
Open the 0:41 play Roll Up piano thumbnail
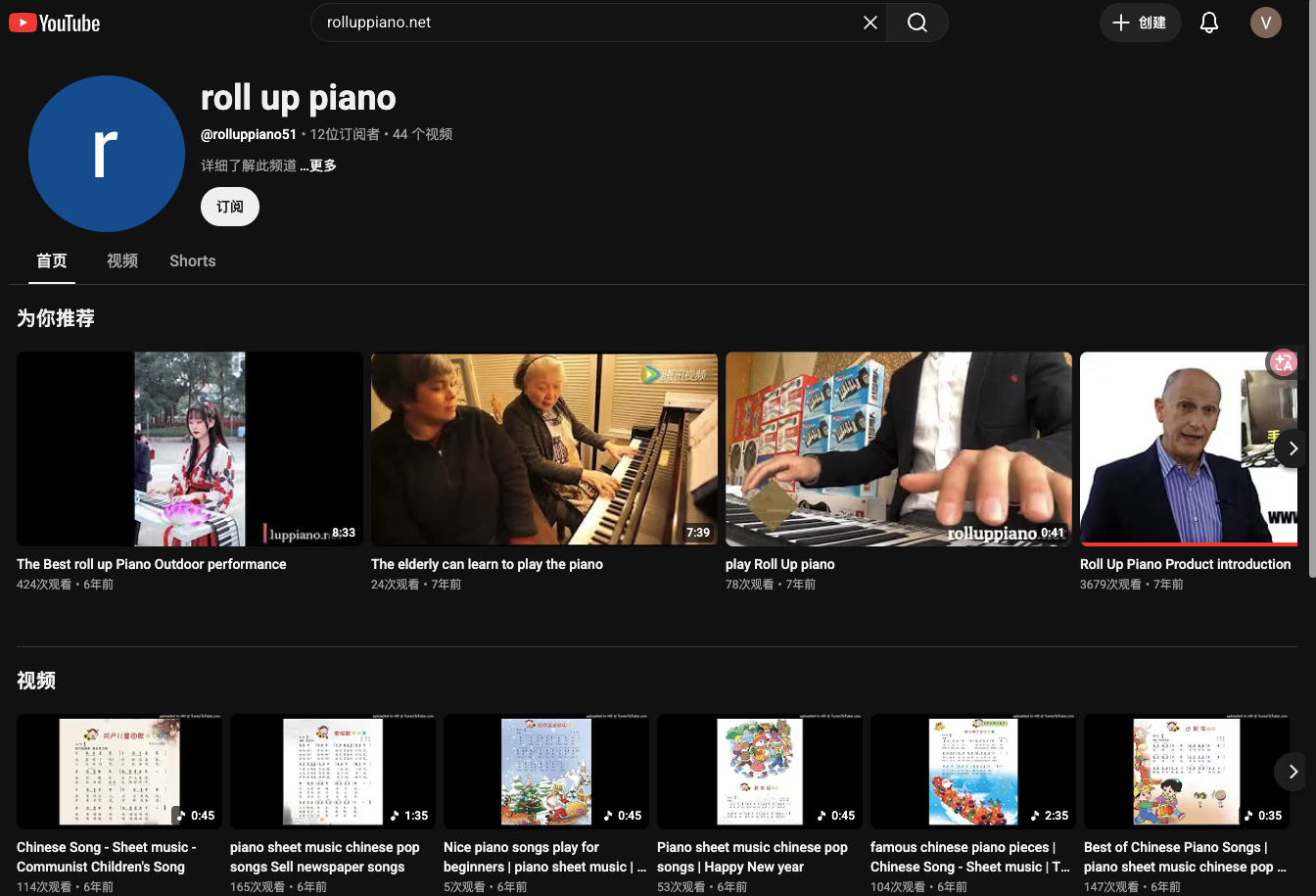coord(899,448)
